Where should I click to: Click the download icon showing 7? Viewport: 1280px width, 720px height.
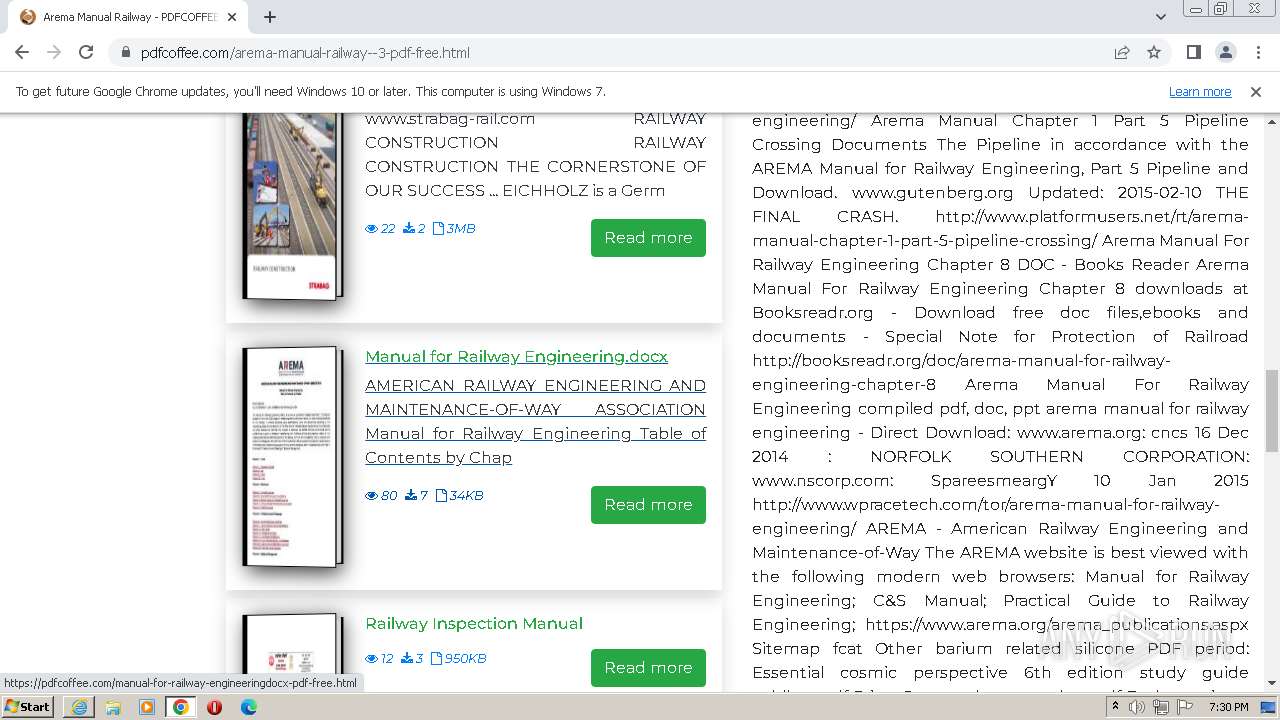410,496
